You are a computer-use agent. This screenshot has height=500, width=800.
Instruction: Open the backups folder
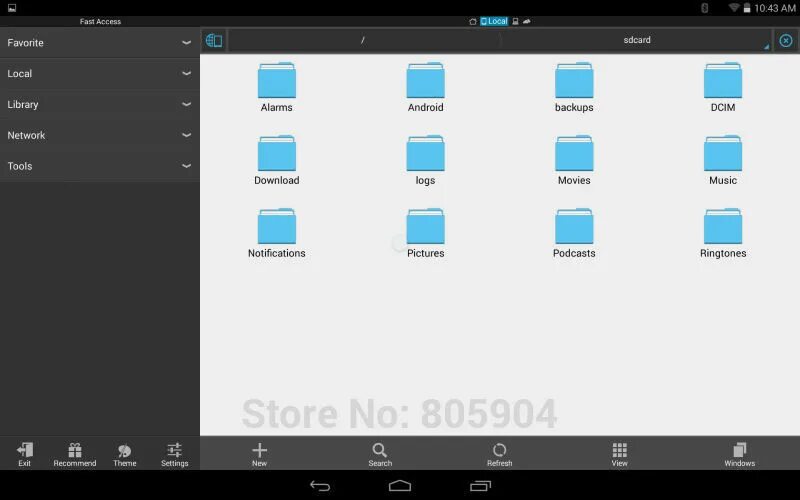coord(574,87)
